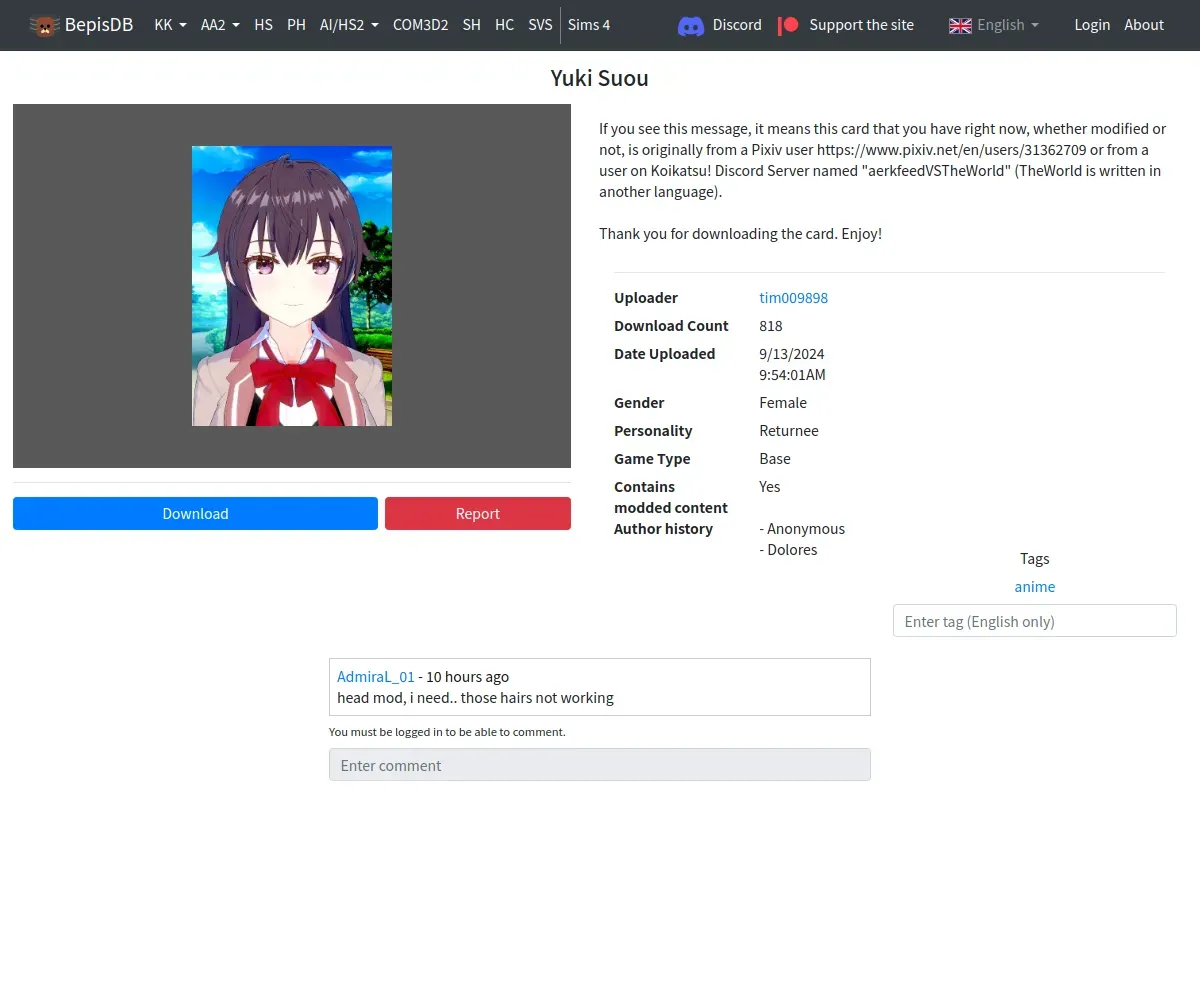Open uploader tim009898 profile

click(x=794, y=298)
